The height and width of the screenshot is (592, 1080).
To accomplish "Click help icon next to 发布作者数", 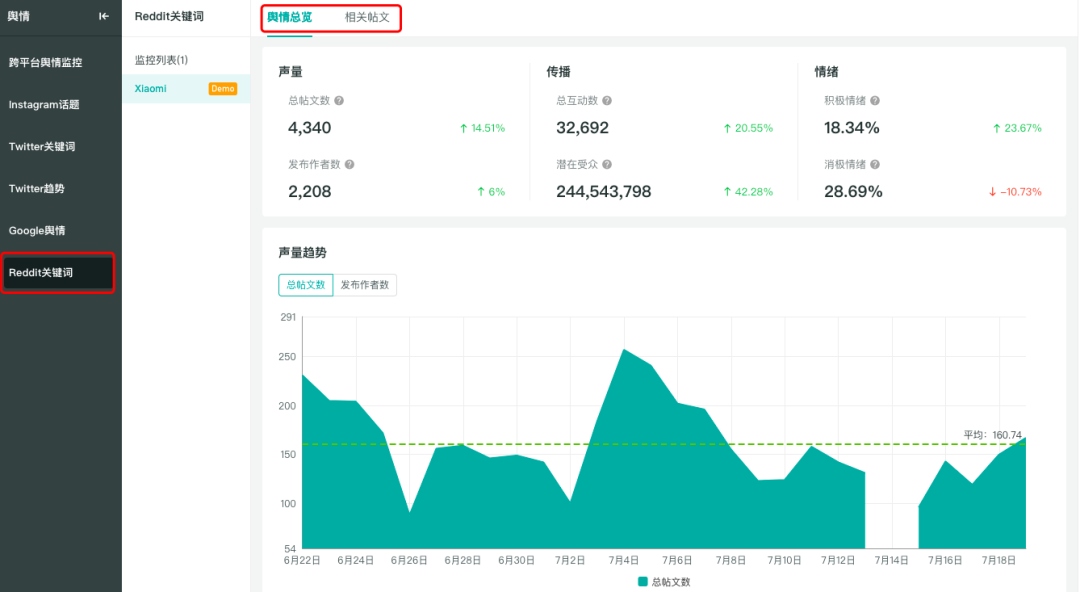I will click(x=349, y=165).
